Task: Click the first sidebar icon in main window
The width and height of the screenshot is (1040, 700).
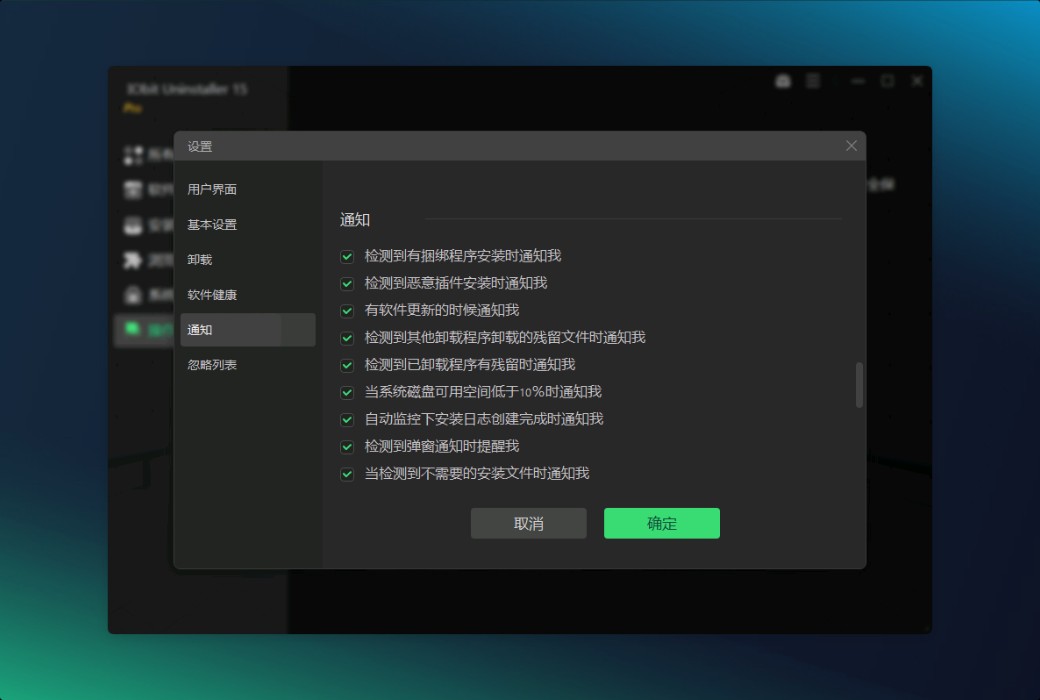Action: click(133, 155)
